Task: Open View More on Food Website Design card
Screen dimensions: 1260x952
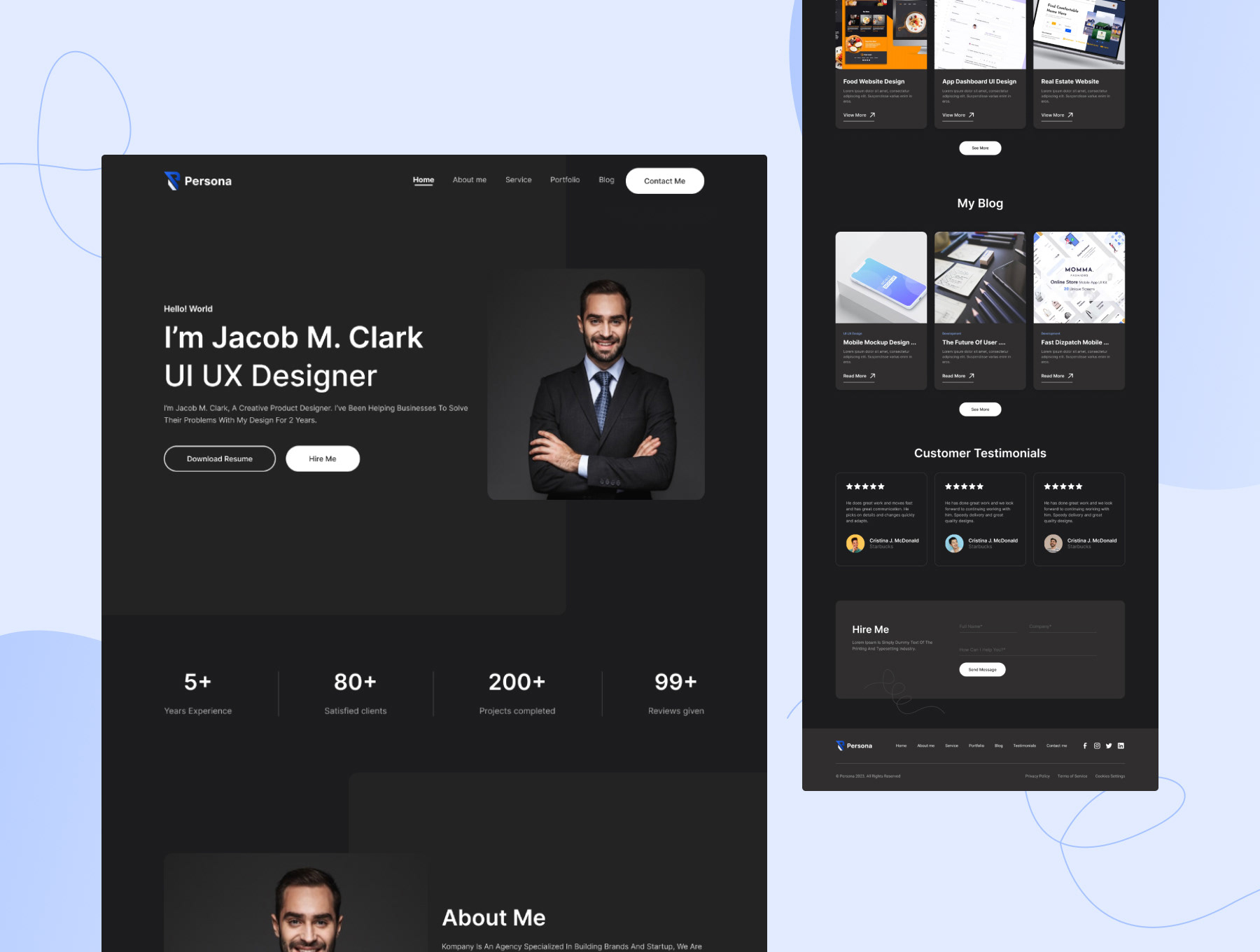Action: pos(855,115)
